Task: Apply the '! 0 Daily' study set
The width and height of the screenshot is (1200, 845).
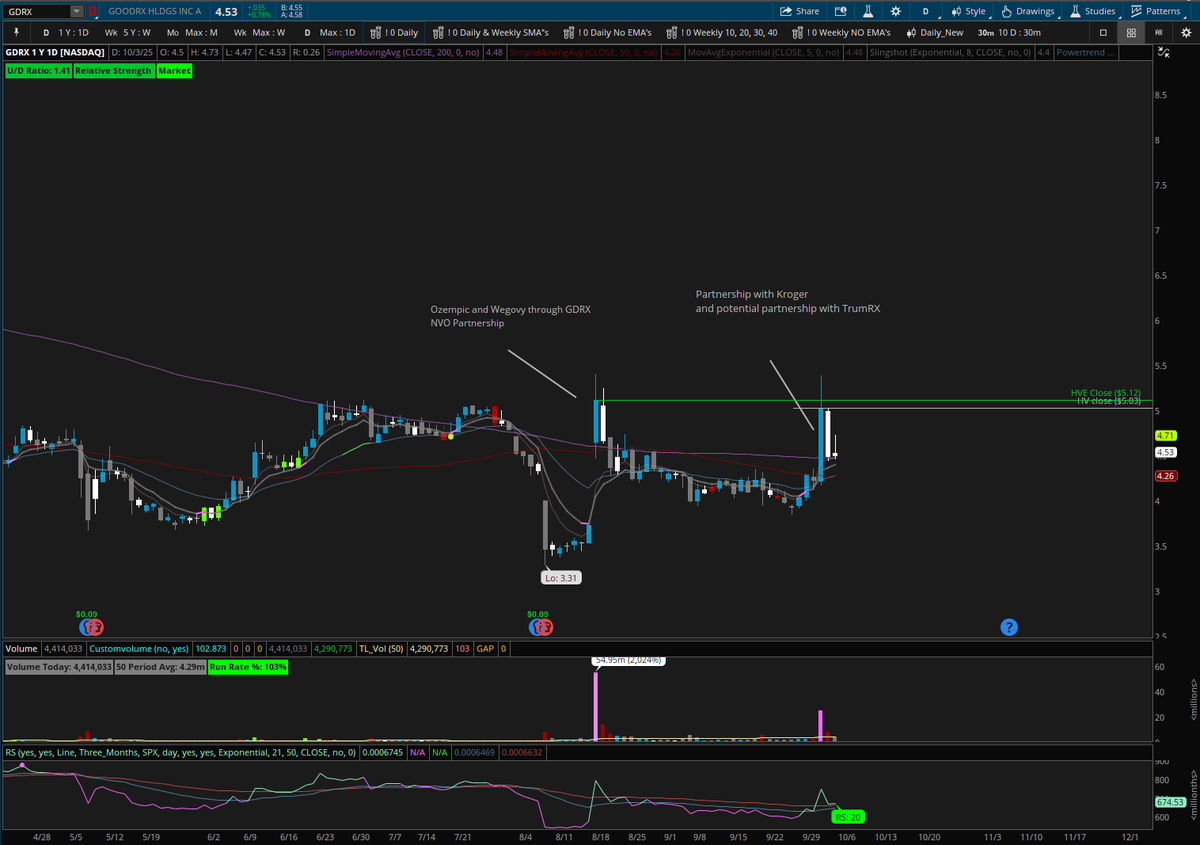Action: pyautogui.click(x=395, y=32)
